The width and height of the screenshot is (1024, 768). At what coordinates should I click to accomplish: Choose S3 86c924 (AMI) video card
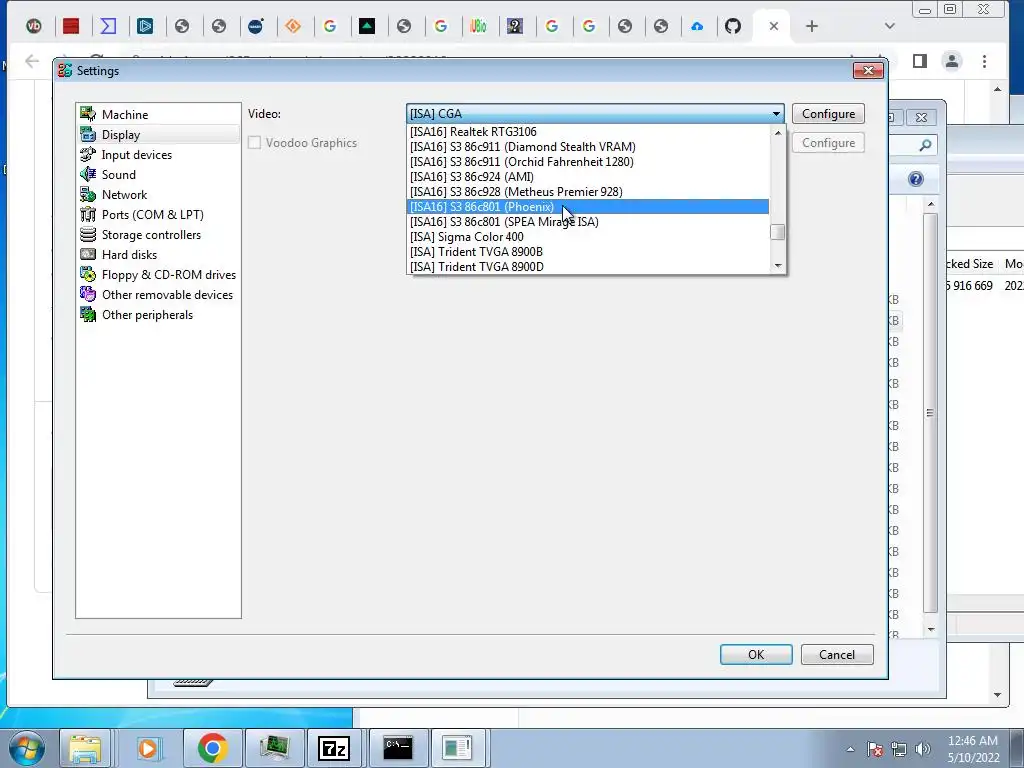pos(588,177)
